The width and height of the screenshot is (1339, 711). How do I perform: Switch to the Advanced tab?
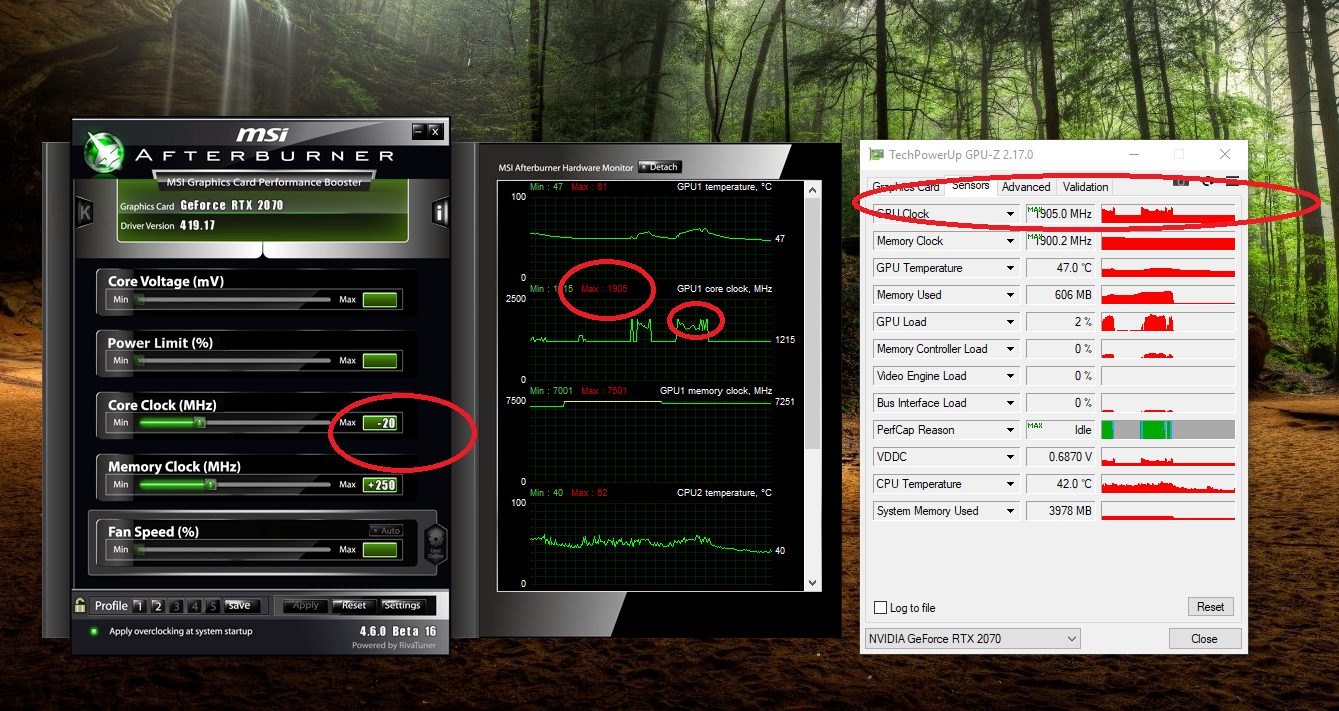click(1026, 187)
